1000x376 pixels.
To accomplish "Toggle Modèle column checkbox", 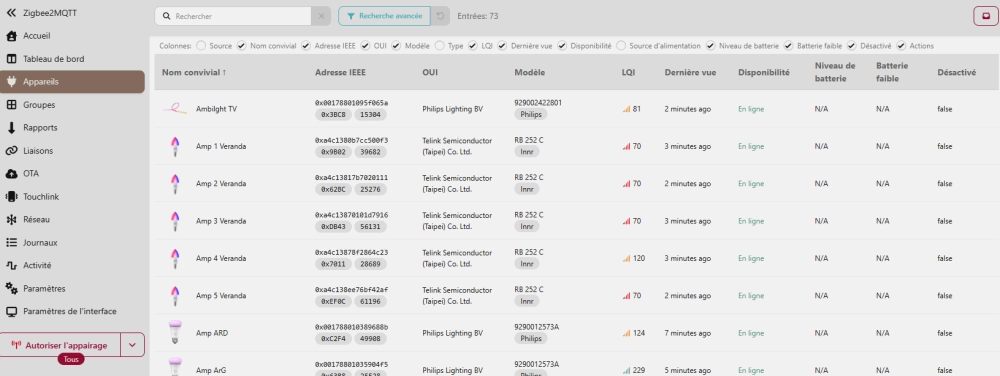I will pyautogui.click(x=396, y=46).
